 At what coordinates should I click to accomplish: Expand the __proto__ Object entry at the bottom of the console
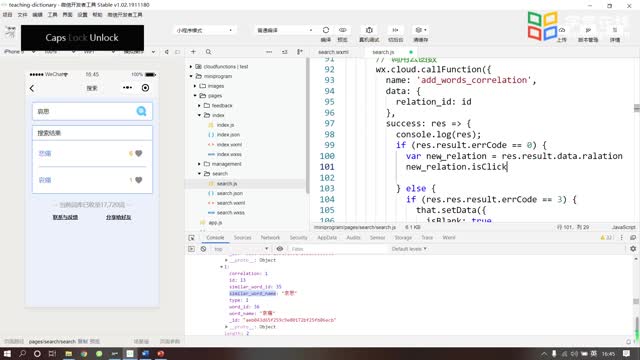[x=226, y=327]
